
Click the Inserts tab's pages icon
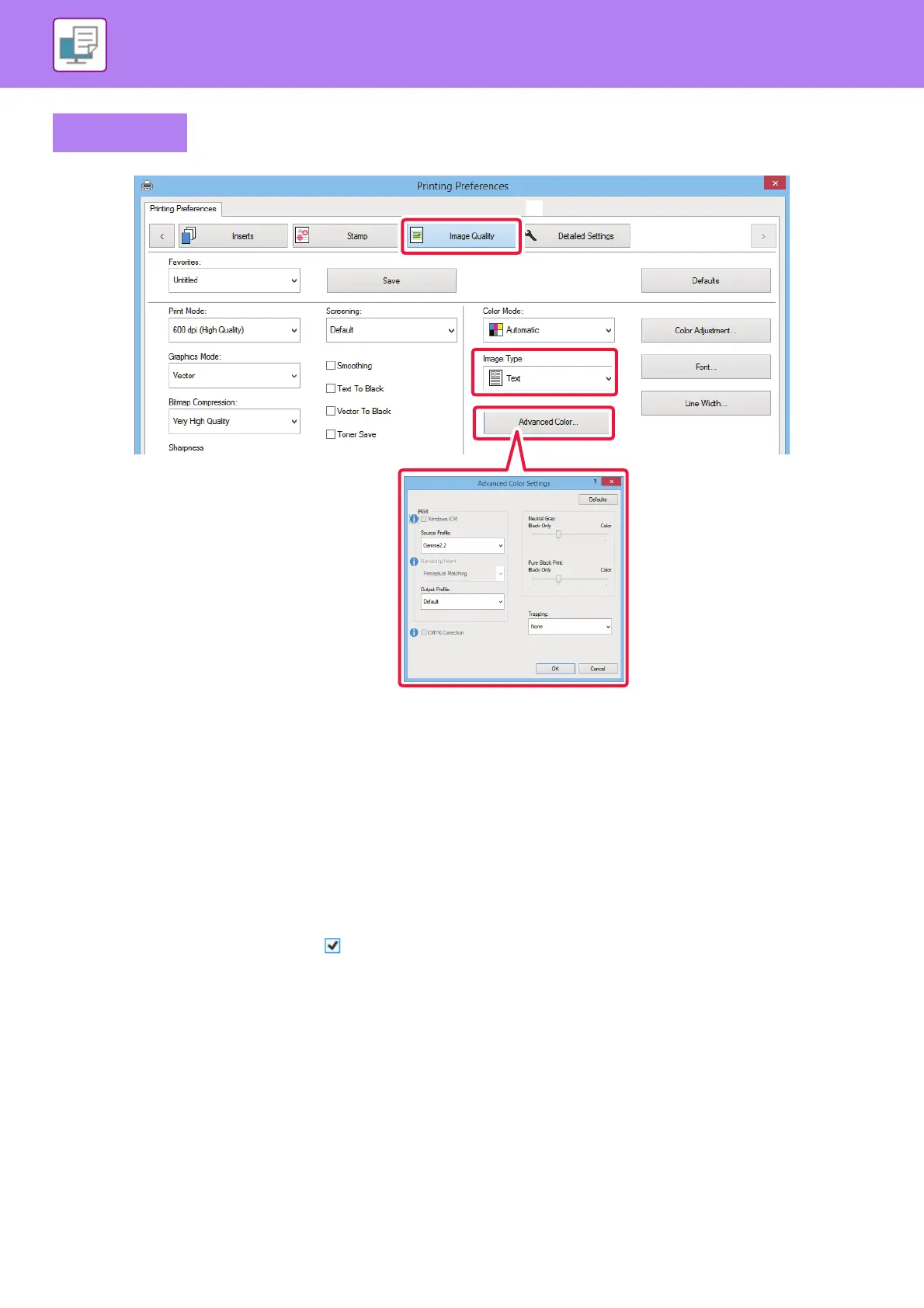point(189,235)
